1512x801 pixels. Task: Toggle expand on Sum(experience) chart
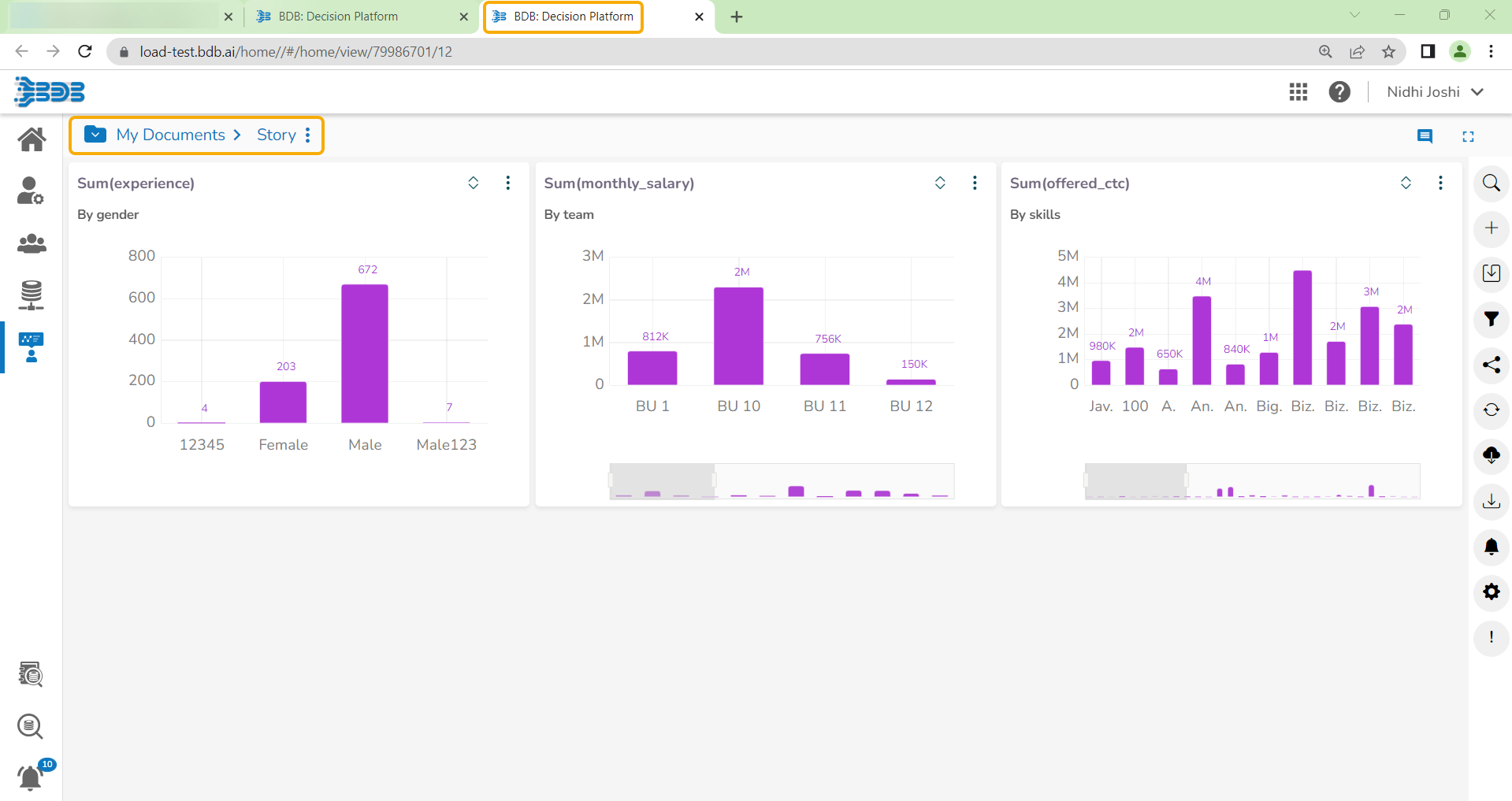tap(474, 183)
